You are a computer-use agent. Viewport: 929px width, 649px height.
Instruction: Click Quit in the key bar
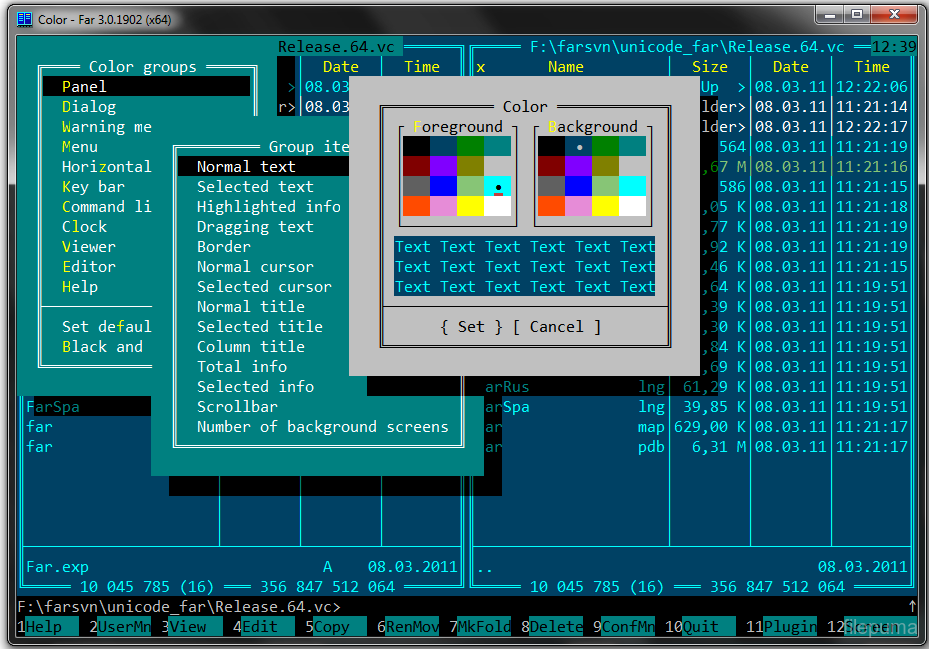coord(700,627)
